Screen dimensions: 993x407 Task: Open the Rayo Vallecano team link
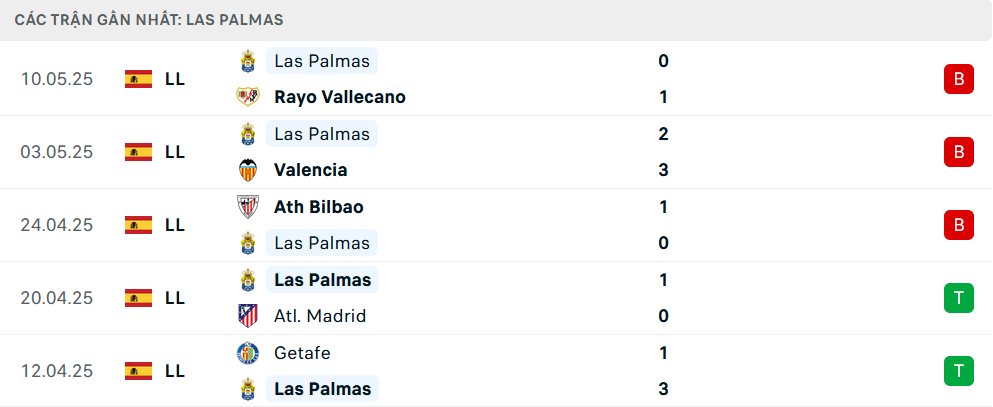click(339, 97)
